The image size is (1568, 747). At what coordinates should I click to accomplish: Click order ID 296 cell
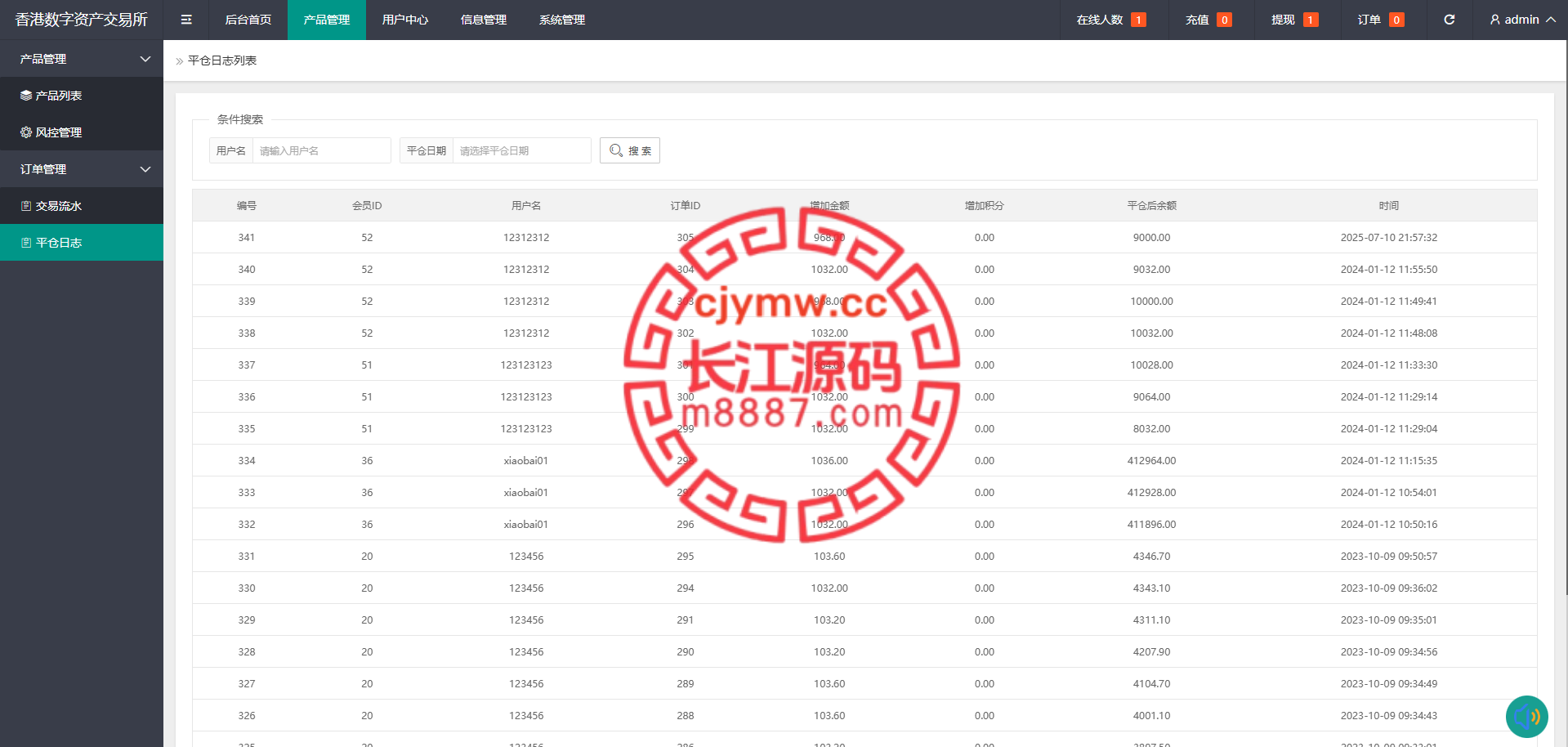(x=686, y=525)
